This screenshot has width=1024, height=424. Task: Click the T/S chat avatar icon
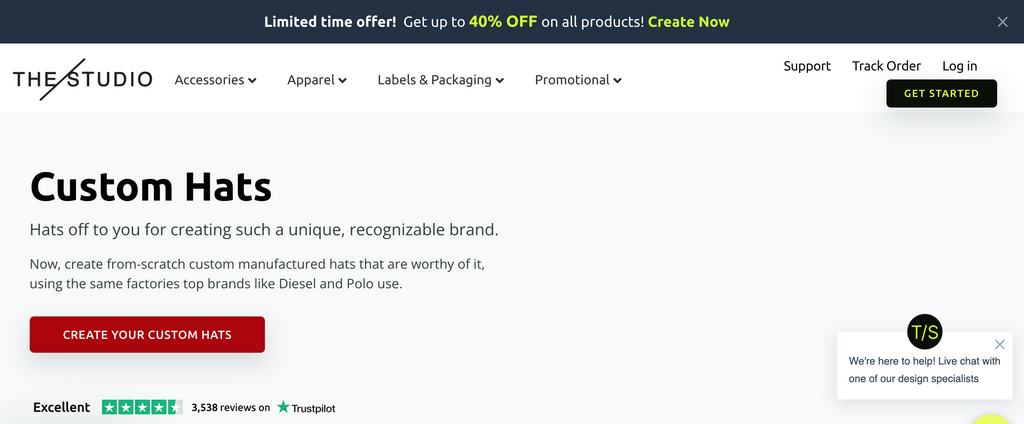point(924,332)
